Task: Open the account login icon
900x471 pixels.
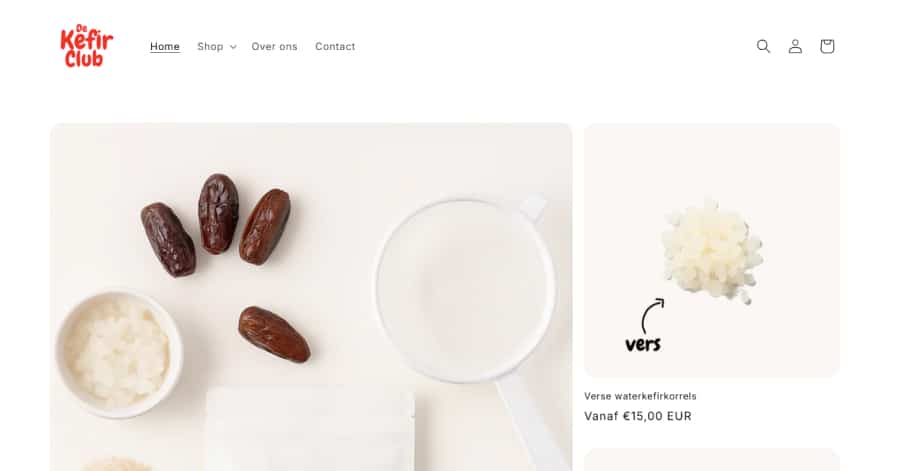Action: point(795,46)
